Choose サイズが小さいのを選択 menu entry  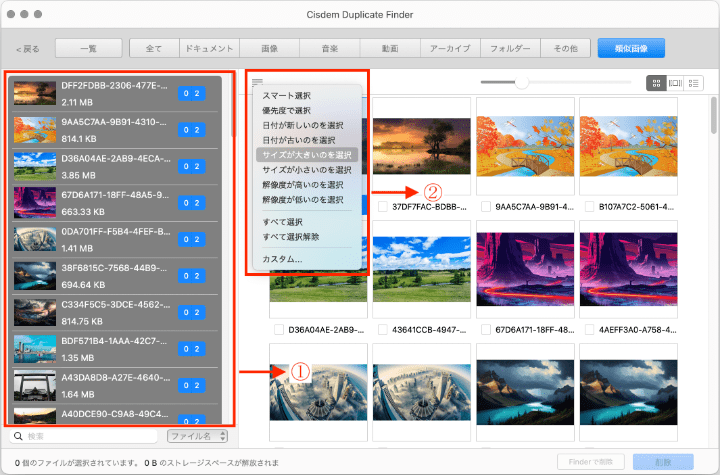(307, 170)
